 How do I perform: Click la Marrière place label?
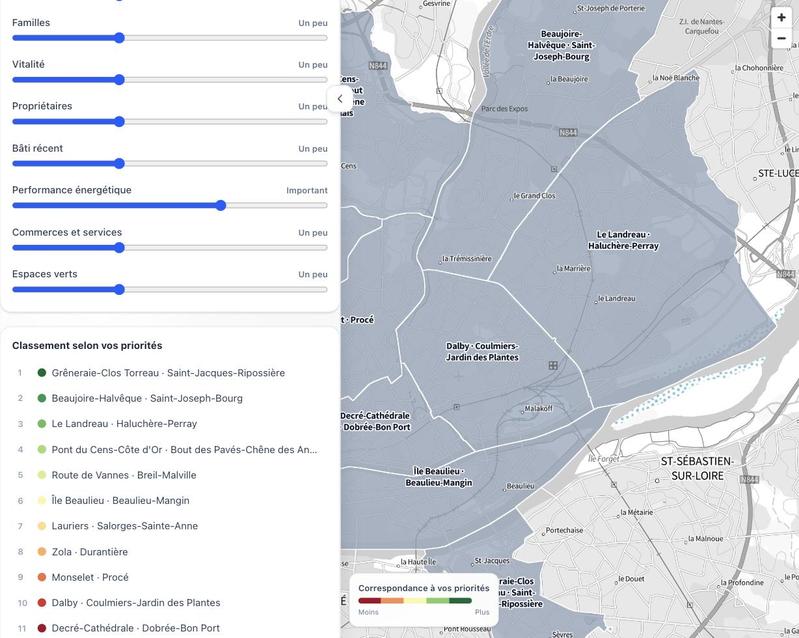pyautogui.click(x=573, y=269)
